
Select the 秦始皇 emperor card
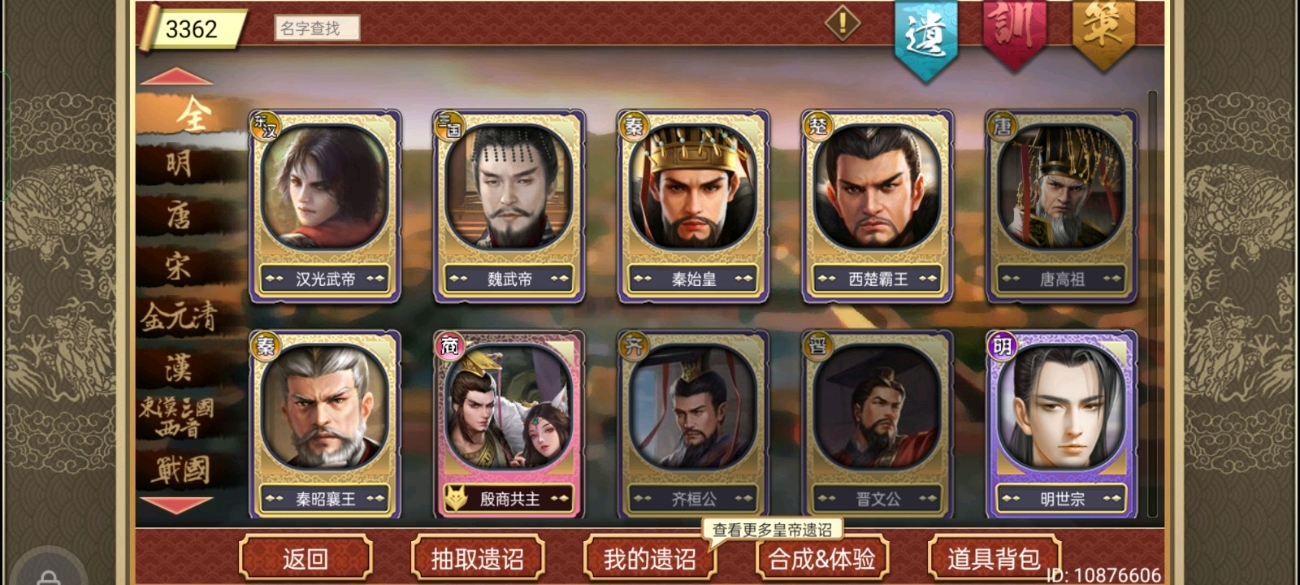coord(693,207)
